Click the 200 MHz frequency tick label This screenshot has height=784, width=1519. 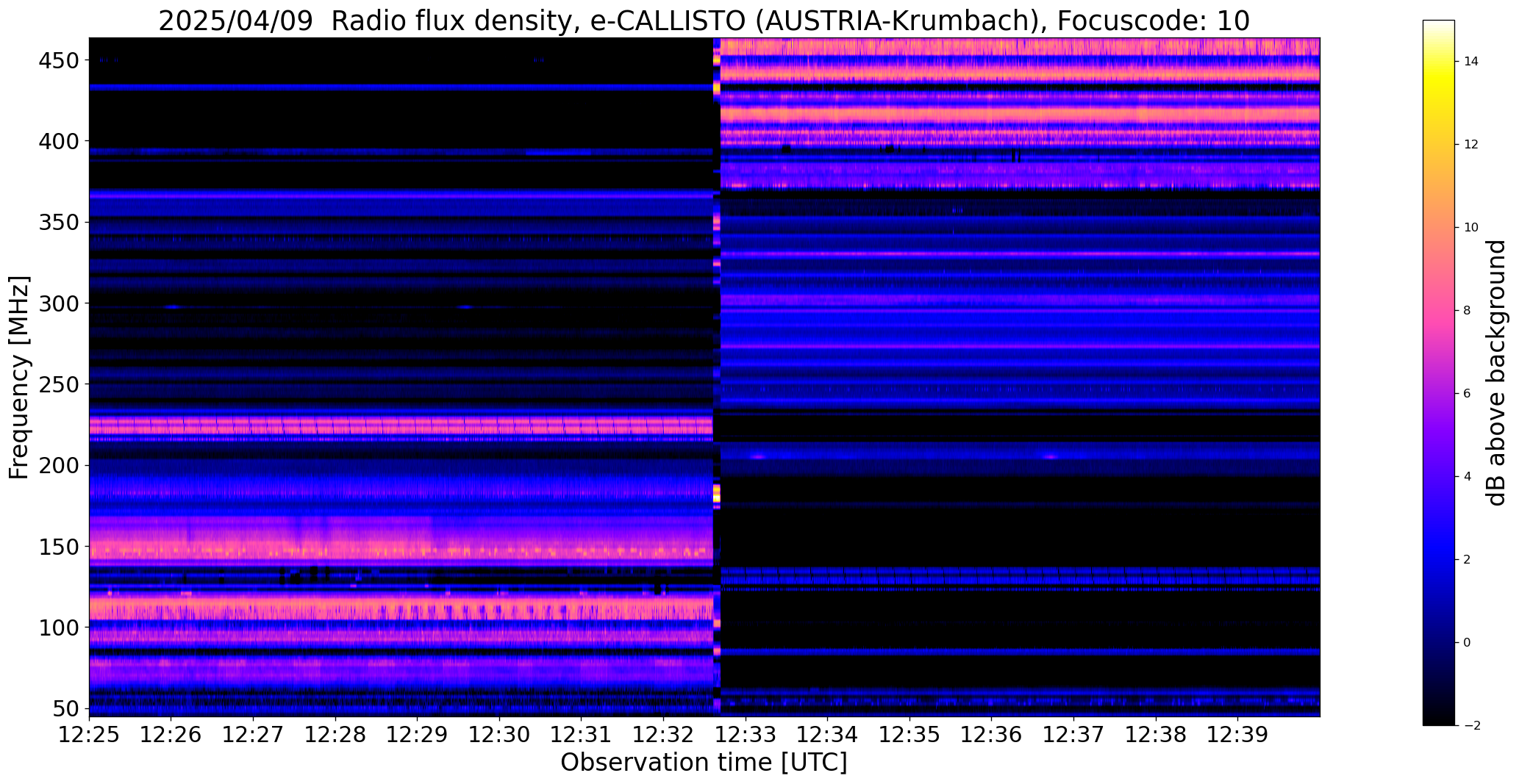pos(57,465)
